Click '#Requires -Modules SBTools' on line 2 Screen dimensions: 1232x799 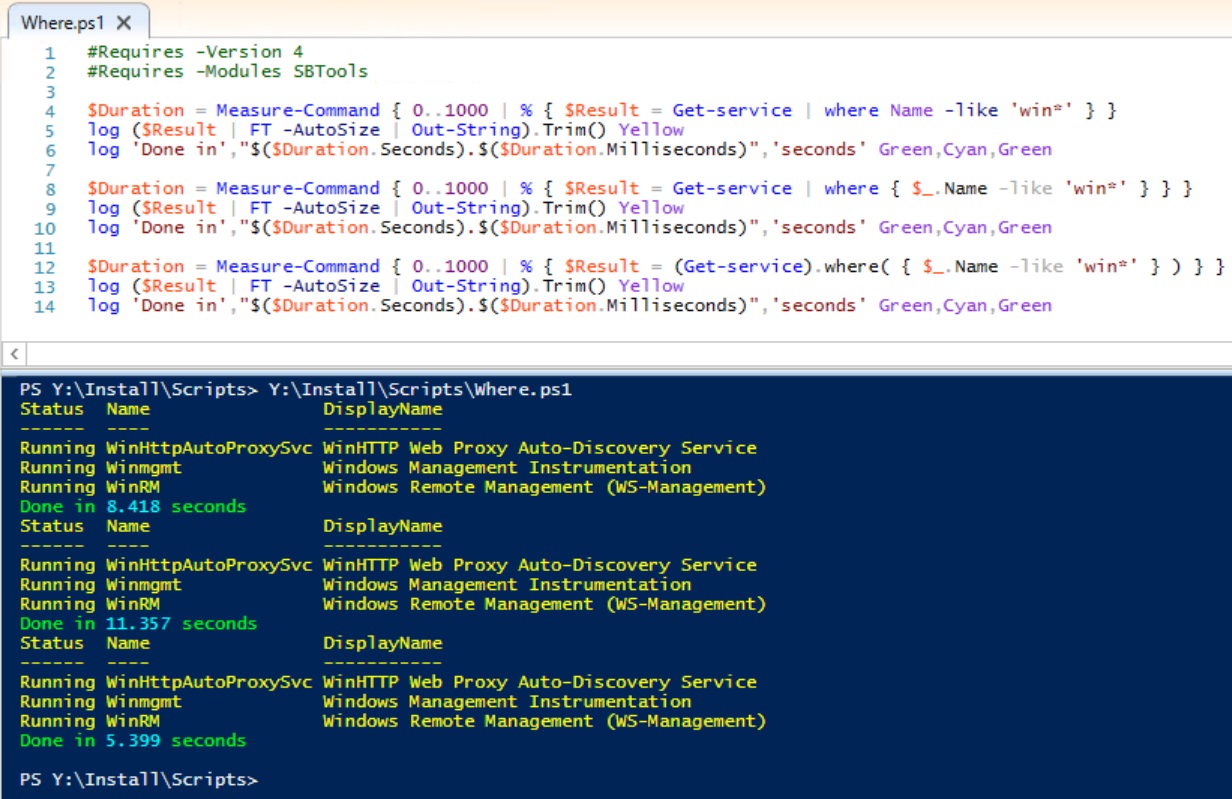click(227, 71)
